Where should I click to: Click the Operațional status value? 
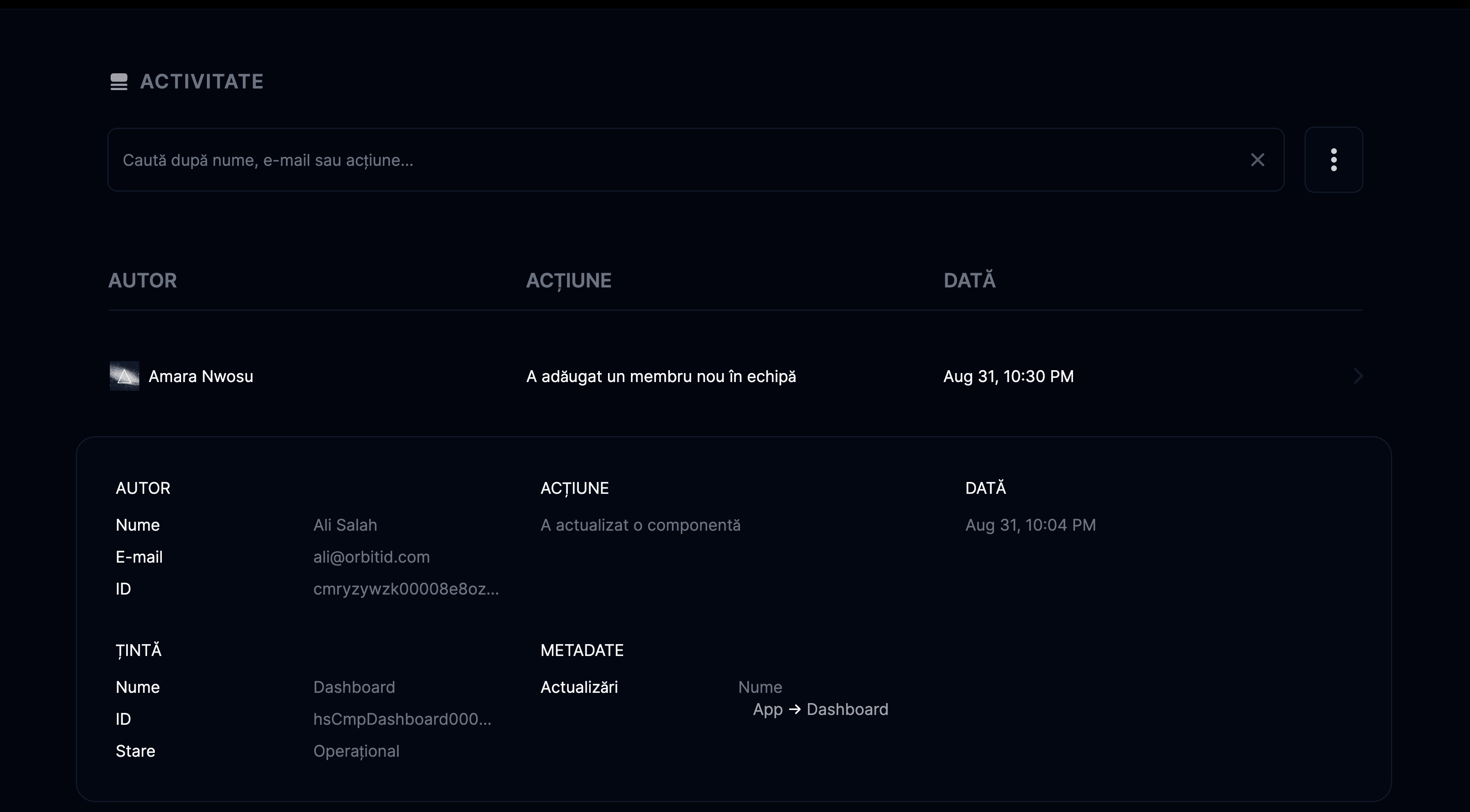point(356,751)
